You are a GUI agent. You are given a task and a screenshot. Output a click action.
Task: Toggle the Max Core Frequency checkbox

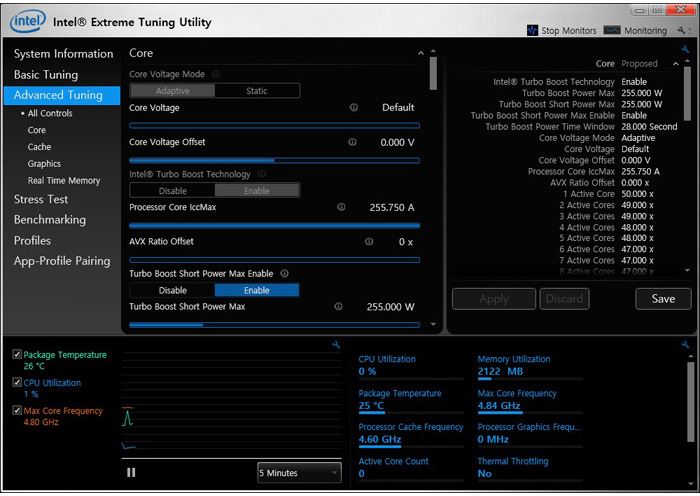(17, 411)
